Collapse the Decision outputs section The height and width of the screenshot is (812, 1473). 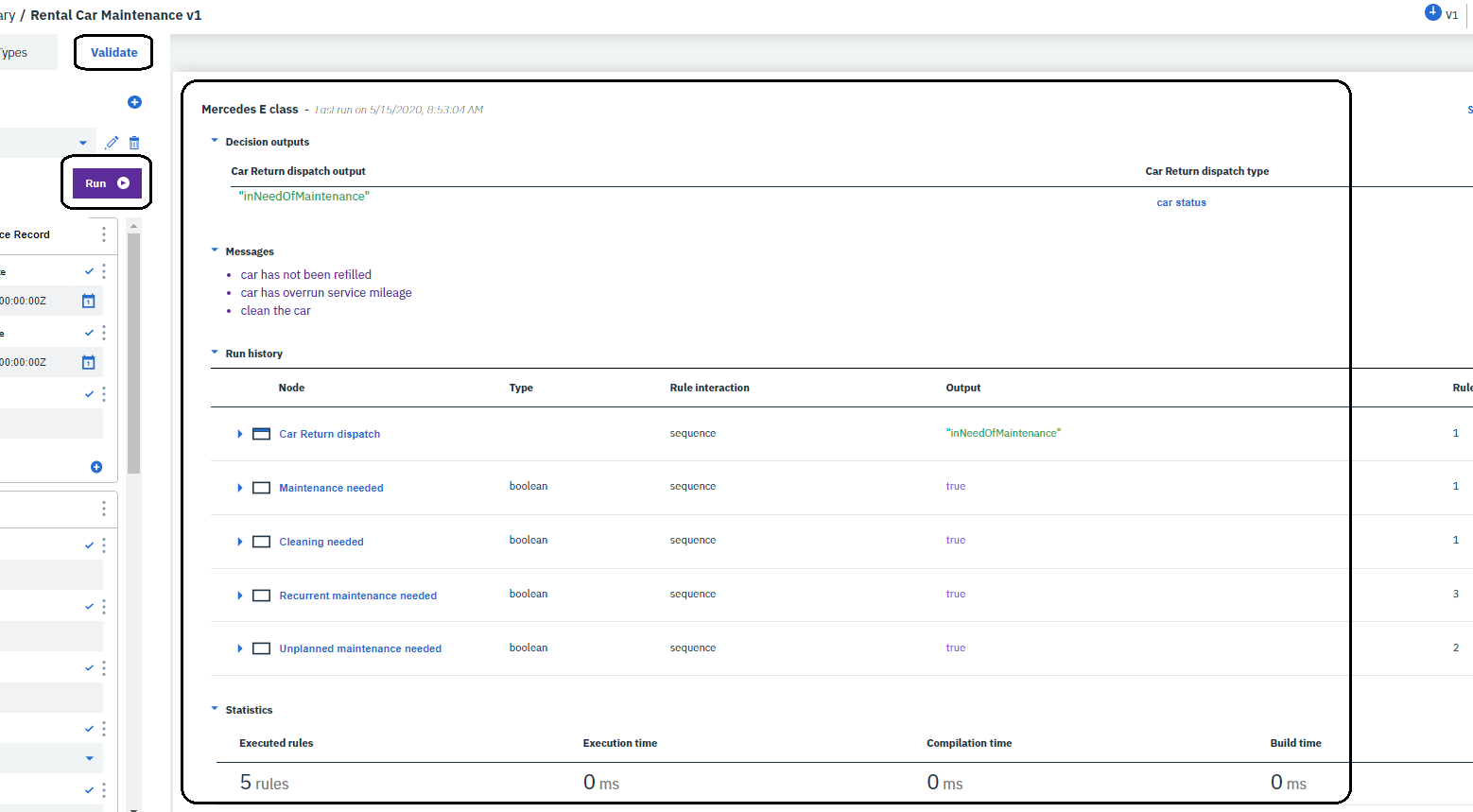tap(215, 141)
